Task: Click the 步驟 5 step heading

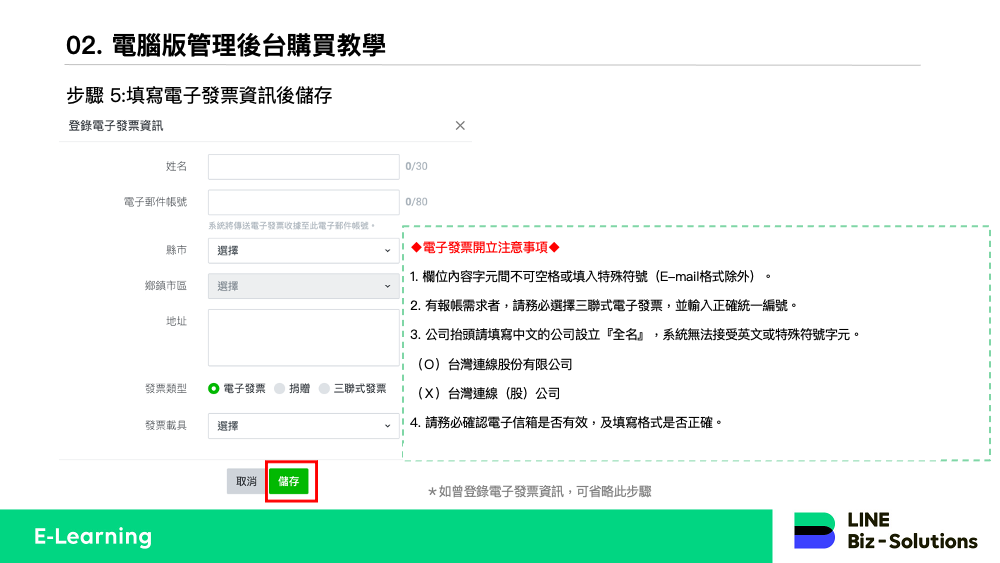Action: [x=199, y=96]
